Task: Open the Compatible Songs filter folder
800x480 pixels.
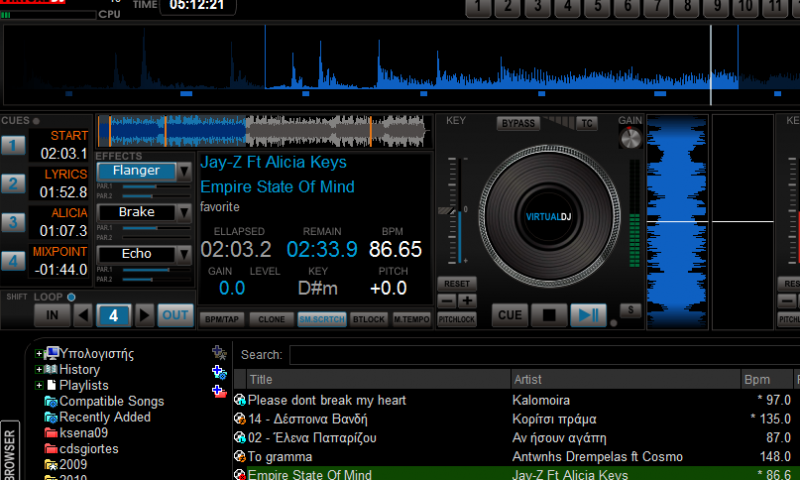Action: coord(104,401)
